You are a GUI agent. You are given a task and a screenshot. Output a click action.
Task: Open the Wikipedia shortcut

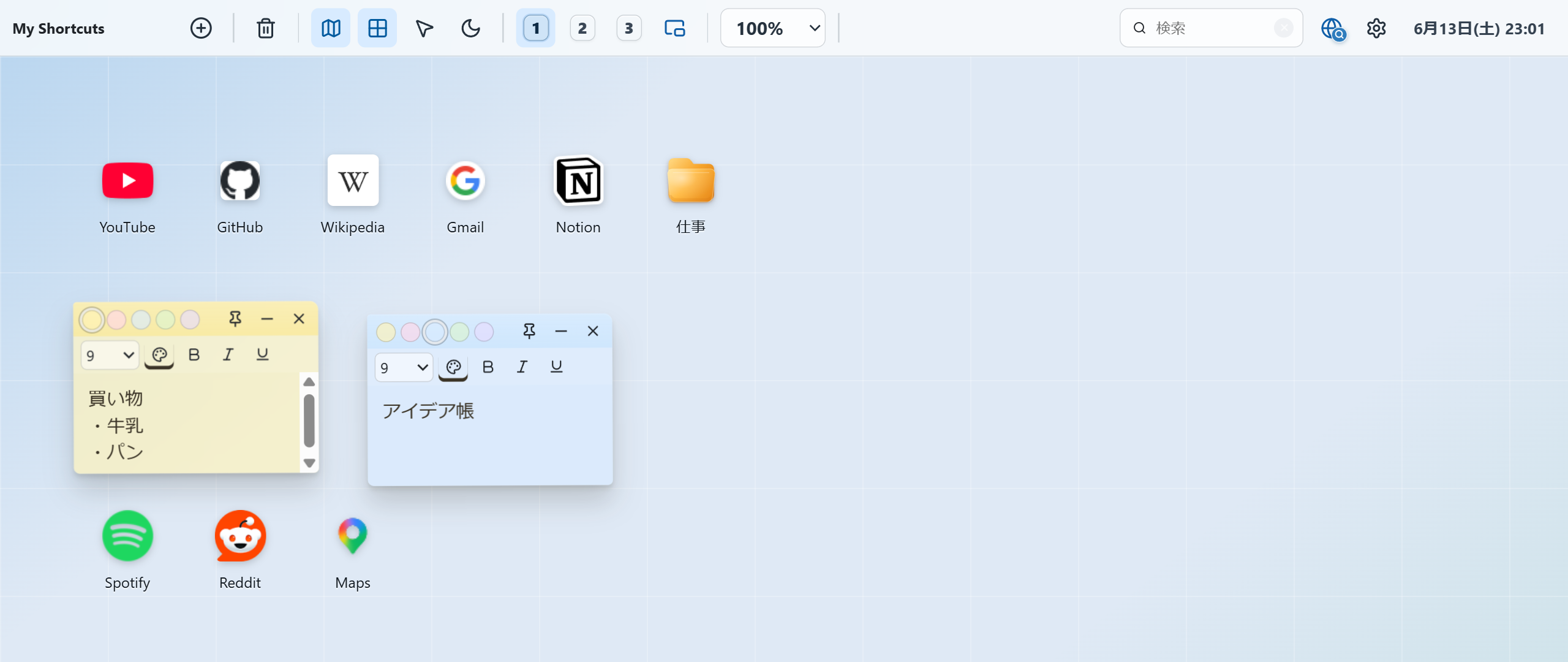(x=353, y=196)
